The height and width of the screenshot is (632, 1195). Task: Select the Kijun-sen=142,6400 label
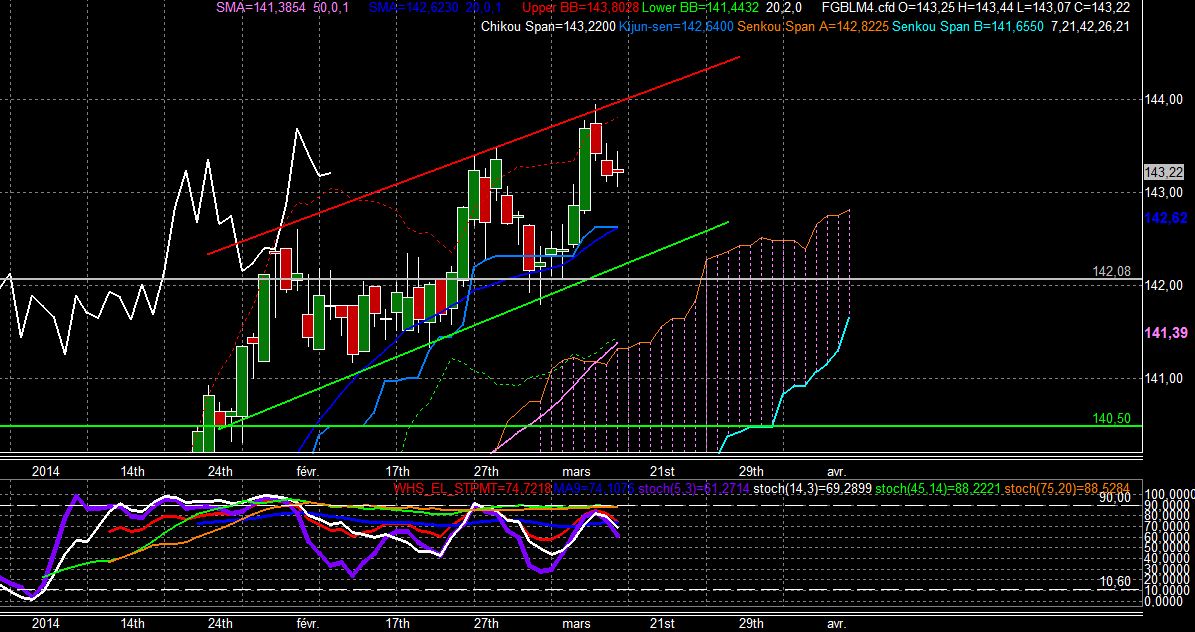click(676, 27)
